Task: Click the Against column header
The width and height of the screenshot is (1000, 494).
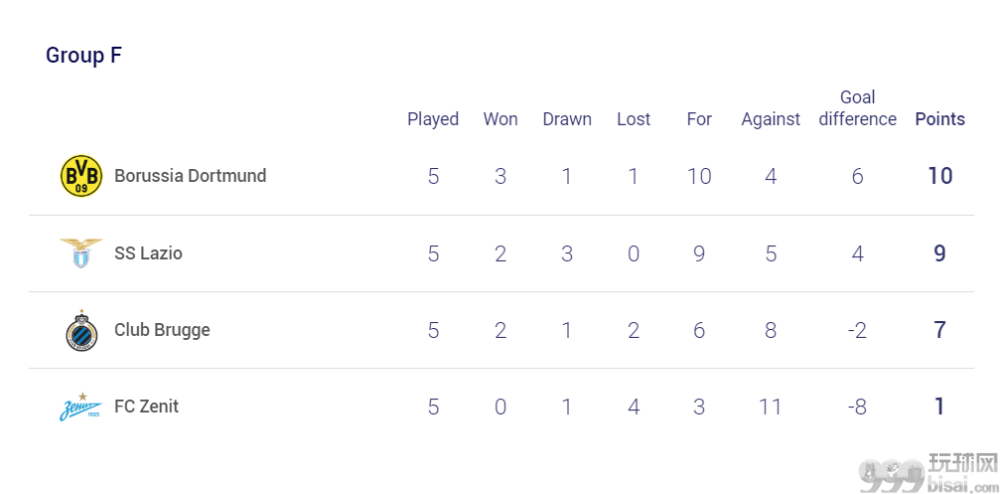Action: 770,119
